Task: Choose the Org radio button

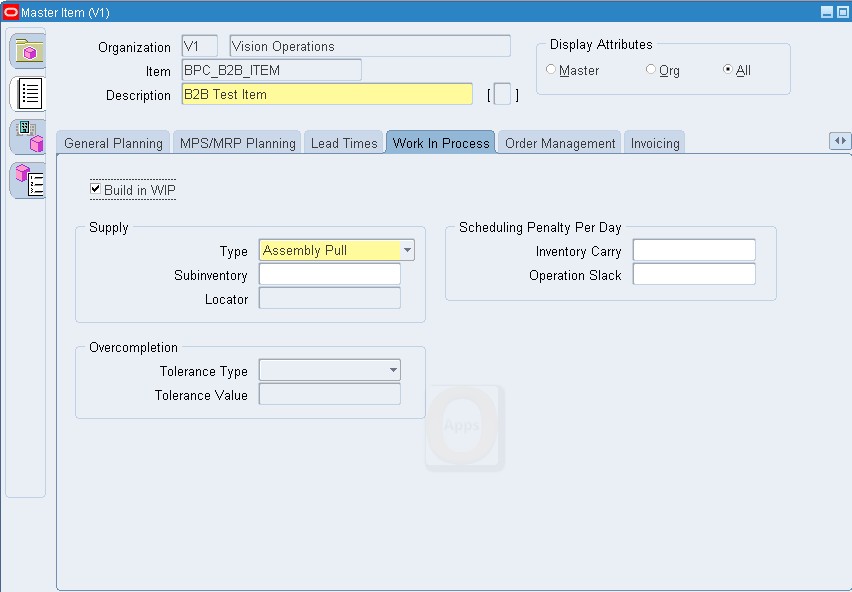Action: coord(649,70)
